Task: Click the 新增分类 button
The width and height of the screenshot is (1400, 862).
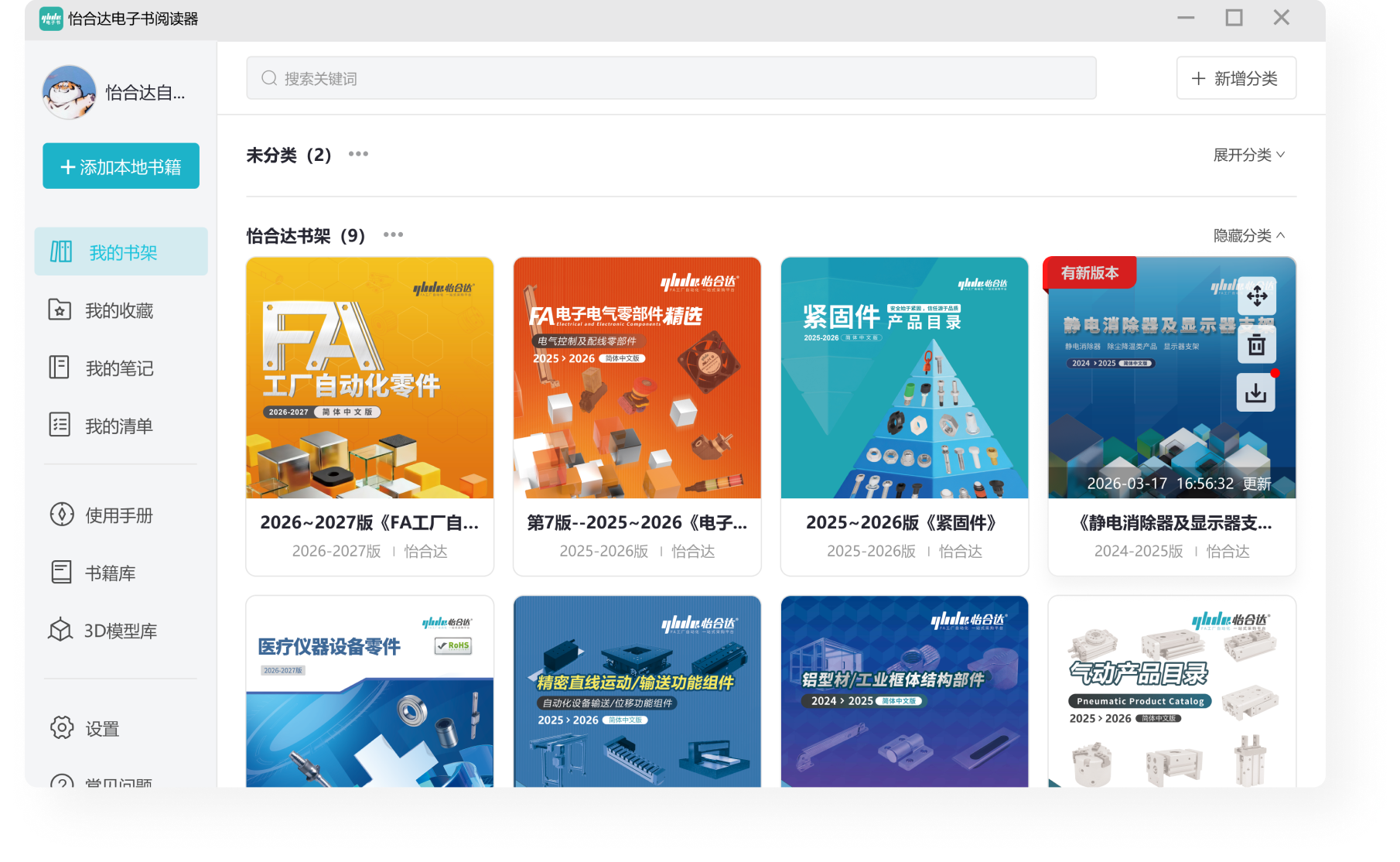Action: pyautogui.click(x=1235, y=78)
